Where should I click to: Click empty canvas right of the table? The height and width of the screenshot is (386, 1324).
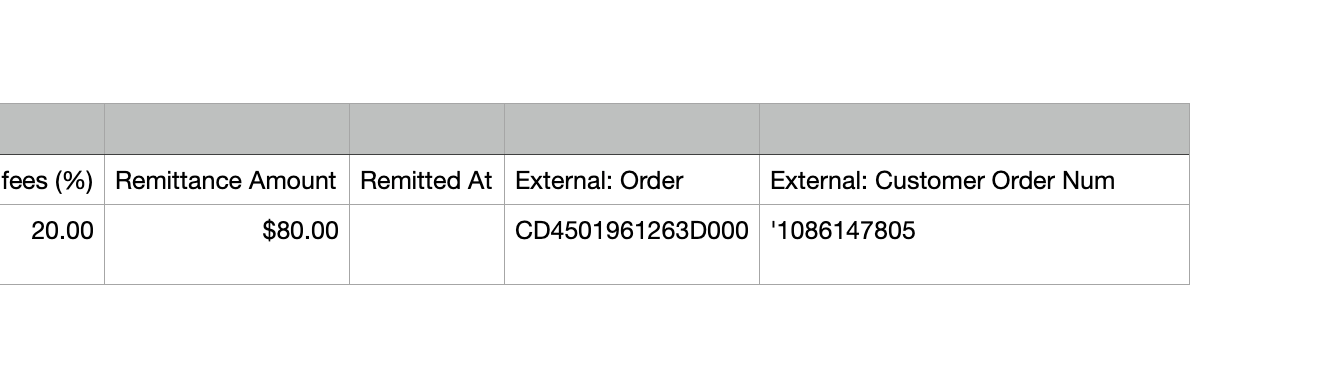pos(1257,194)
